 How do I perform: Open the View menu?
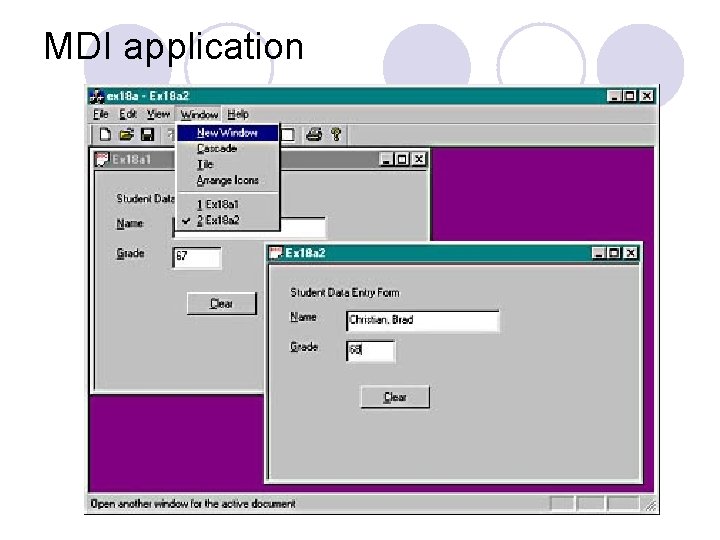(x=158, y=114)
